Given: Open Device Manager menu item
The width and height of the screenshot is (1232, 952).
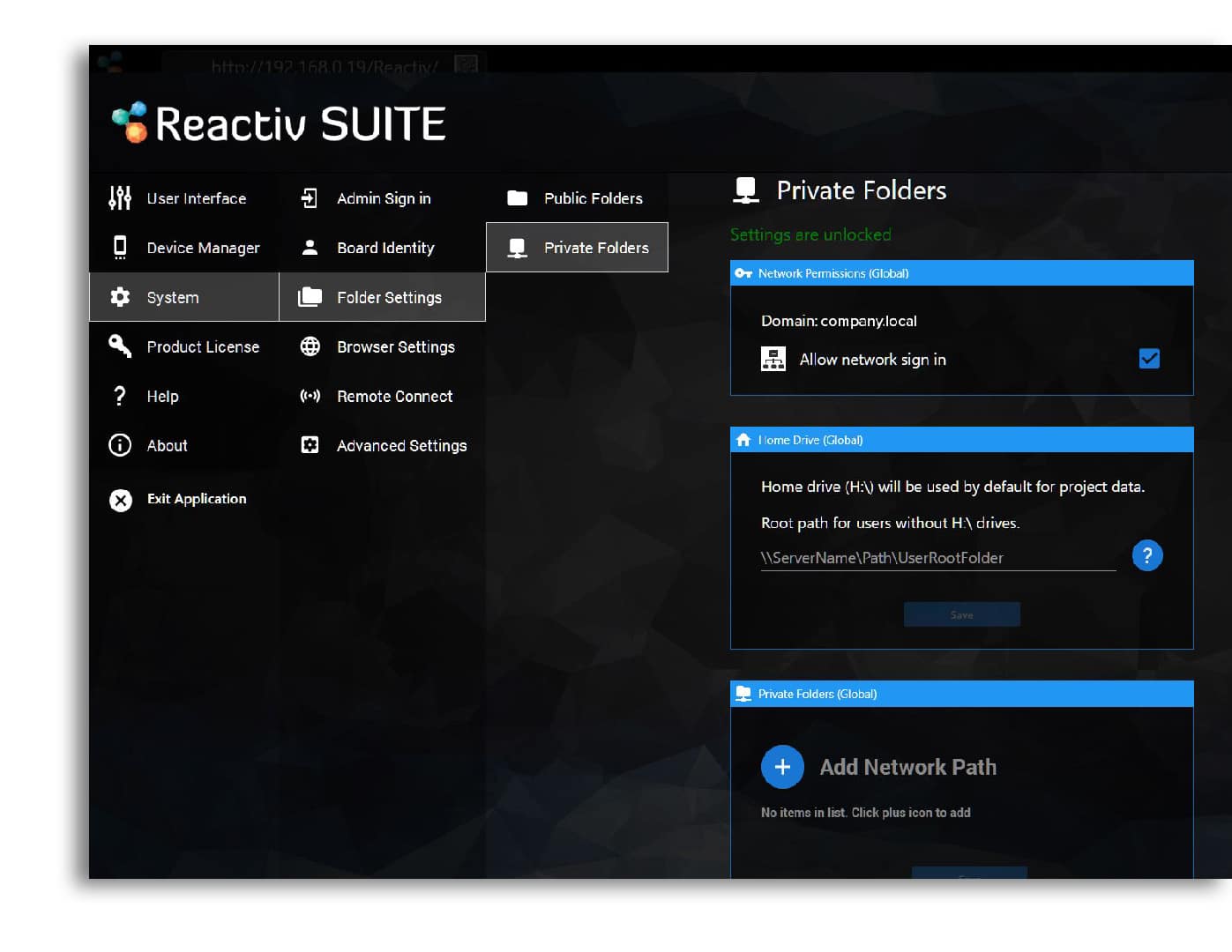Looking at the screenshot, I should (184, 248).
